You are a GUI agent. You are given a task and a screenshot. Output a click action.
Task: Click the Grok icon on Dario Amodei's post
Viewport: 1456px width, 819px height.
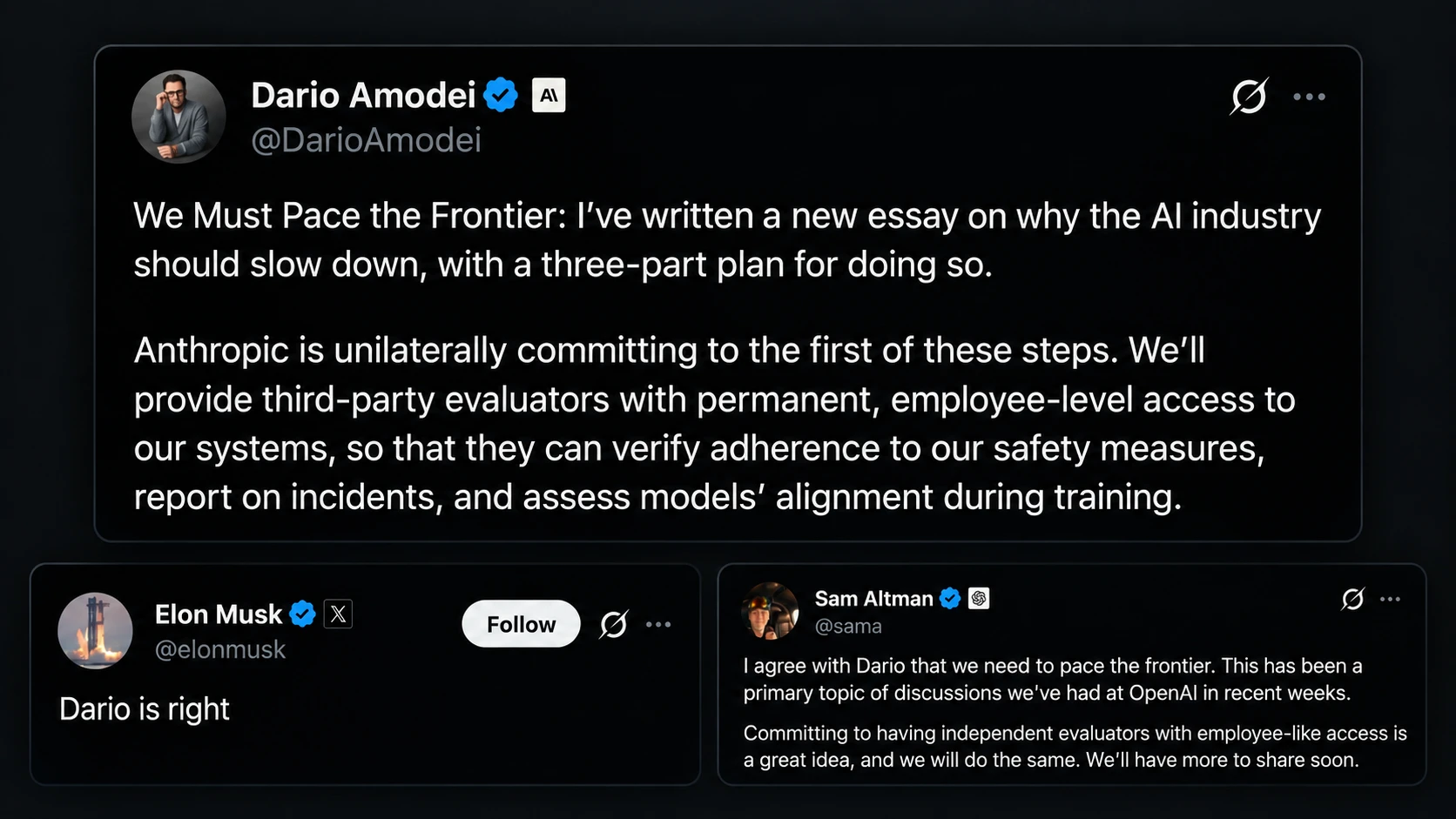(x=1249, y=97)
